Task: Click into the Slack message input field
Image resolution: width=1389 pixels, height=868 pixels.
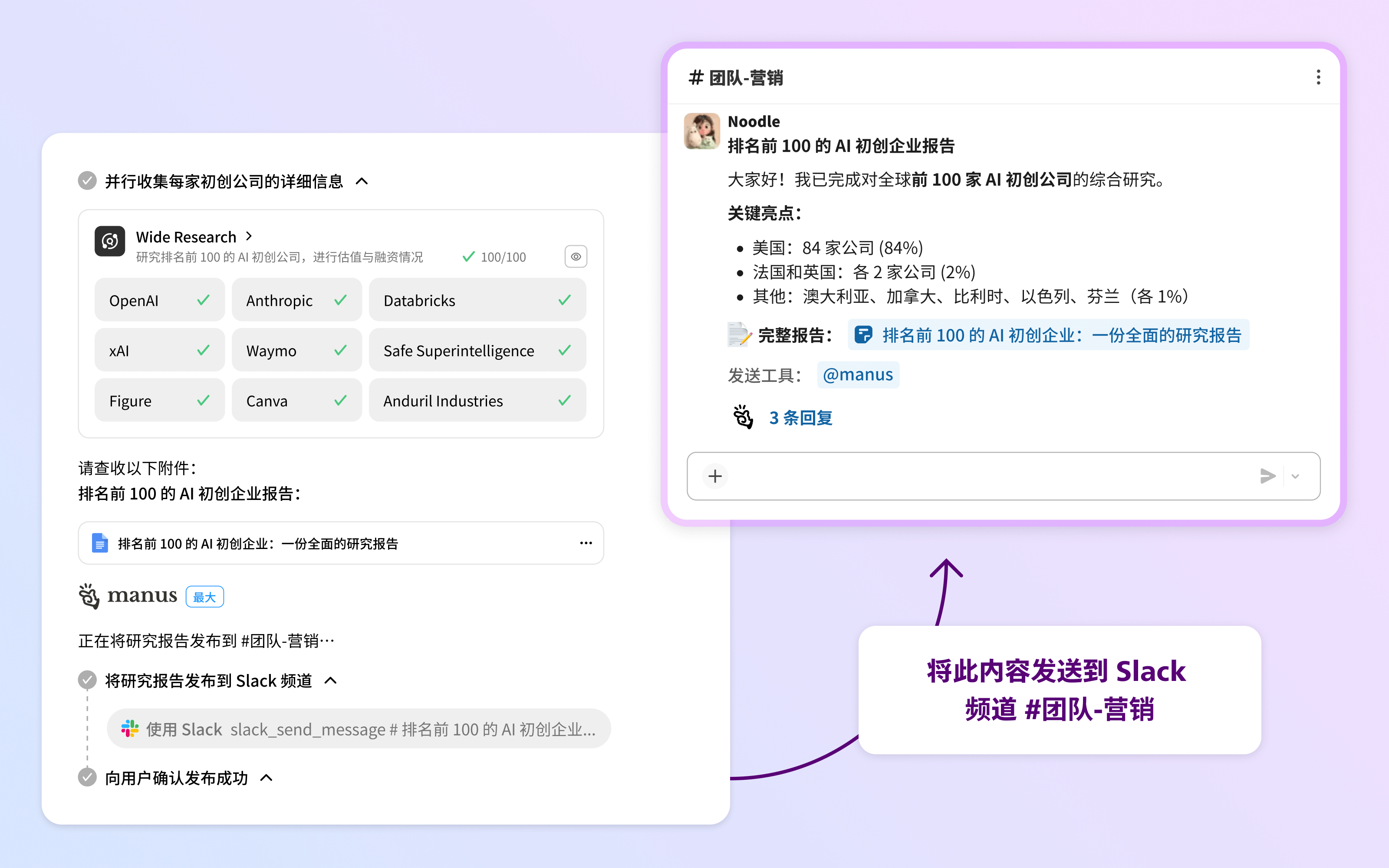Action: tap(987, 476)
